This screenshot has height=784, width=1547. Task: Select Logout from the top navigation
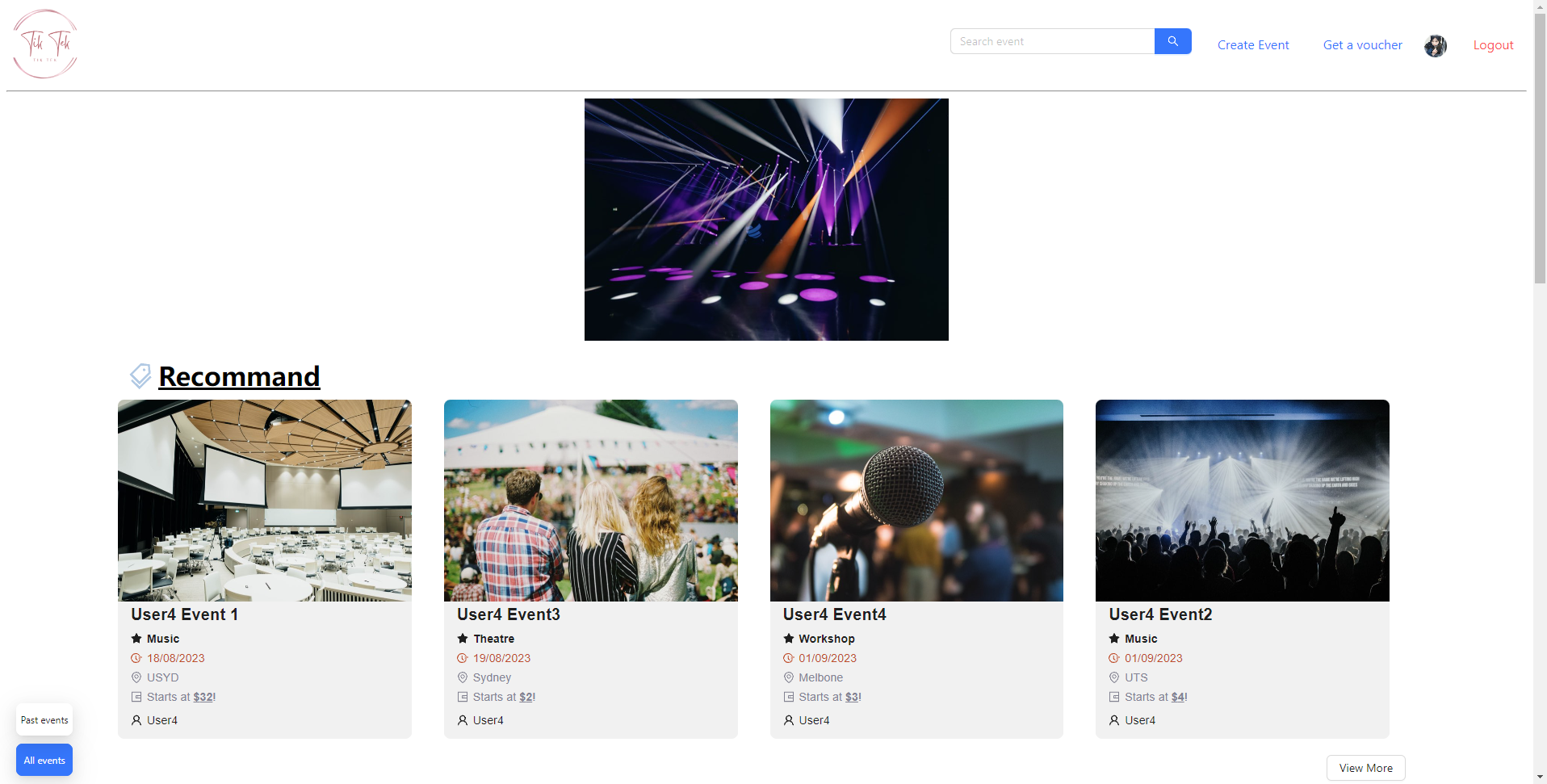(x=1492, y=44)
